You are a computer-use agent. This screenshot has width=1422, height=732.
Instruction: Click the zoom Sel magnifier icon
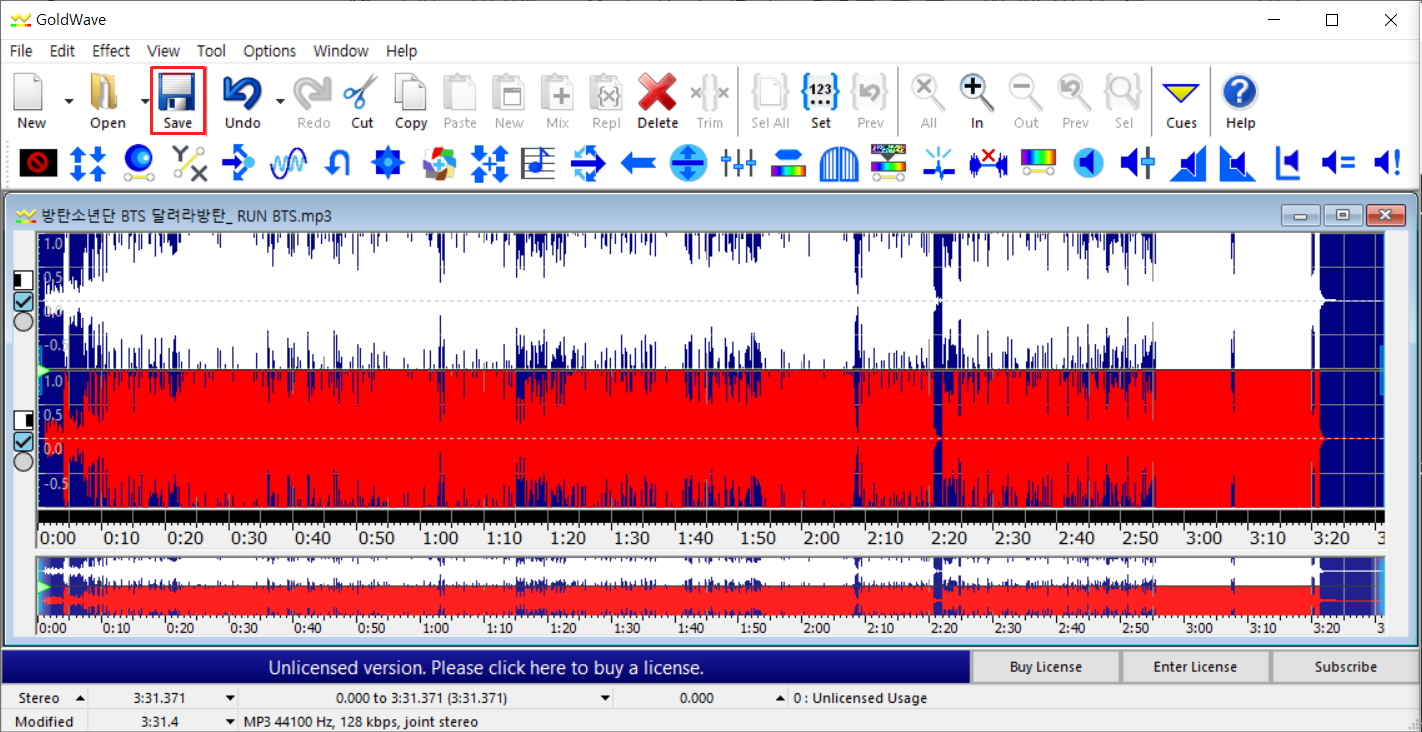[x=1124, y=100]
